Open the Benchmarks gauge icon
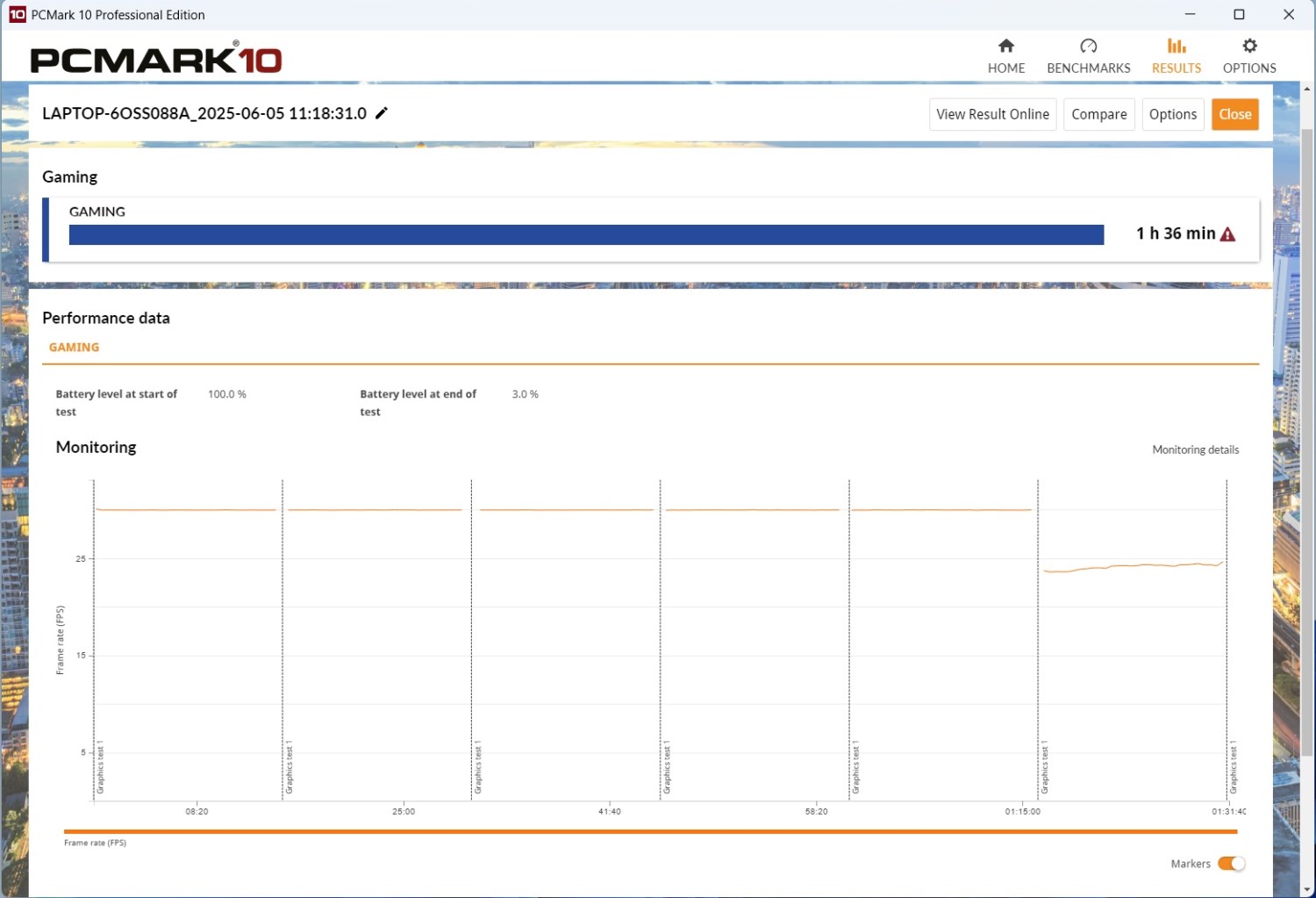This screenshot has height=898, width=1316. 1089,46
